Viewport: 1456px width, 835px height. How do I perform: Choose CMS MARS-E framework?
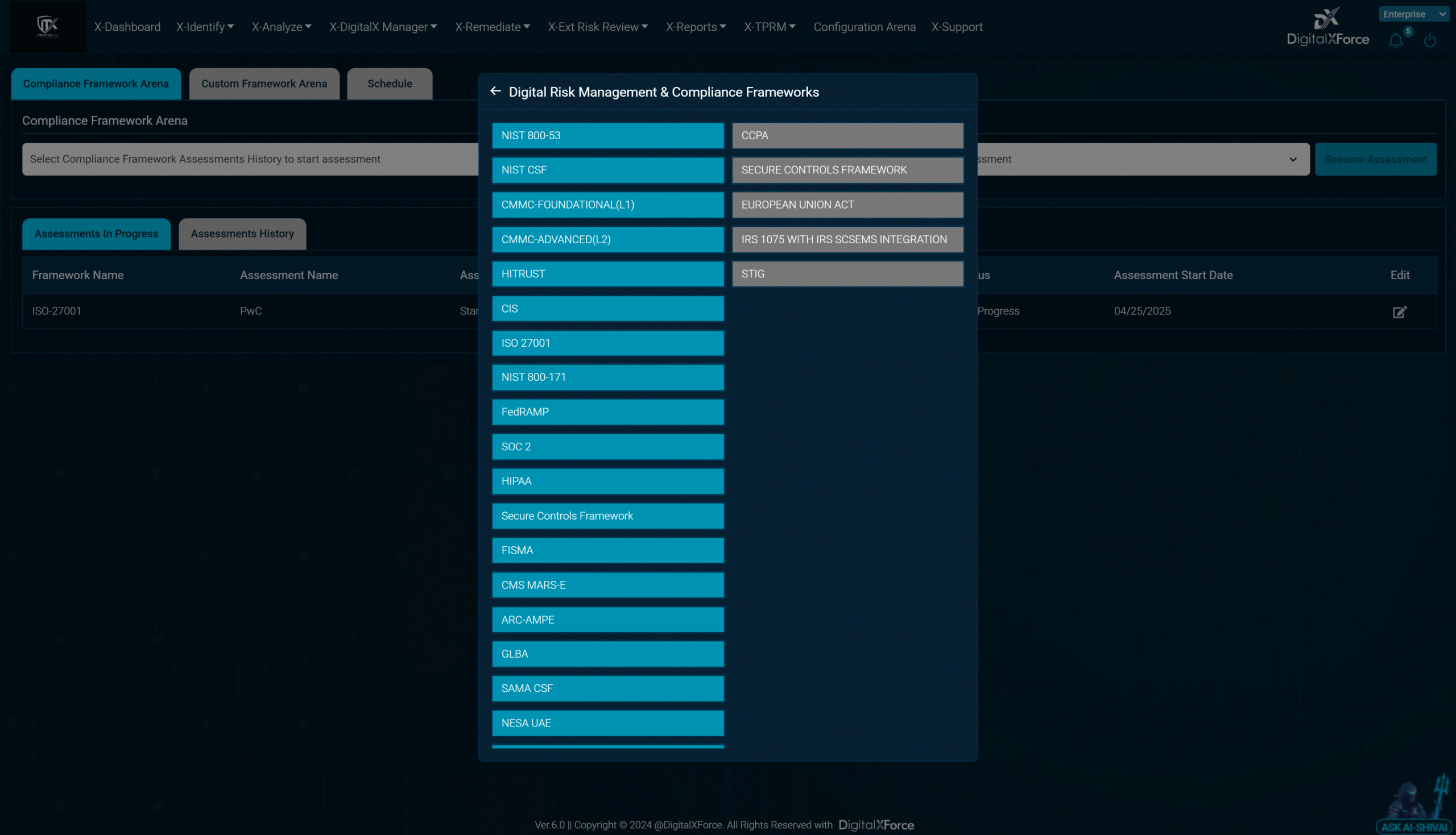coord(607,585)
